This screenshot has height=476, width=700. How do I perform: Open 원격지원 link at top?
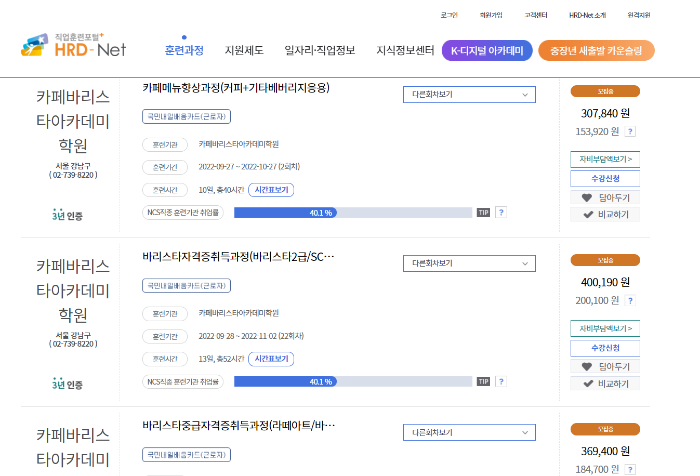[638, 15]
